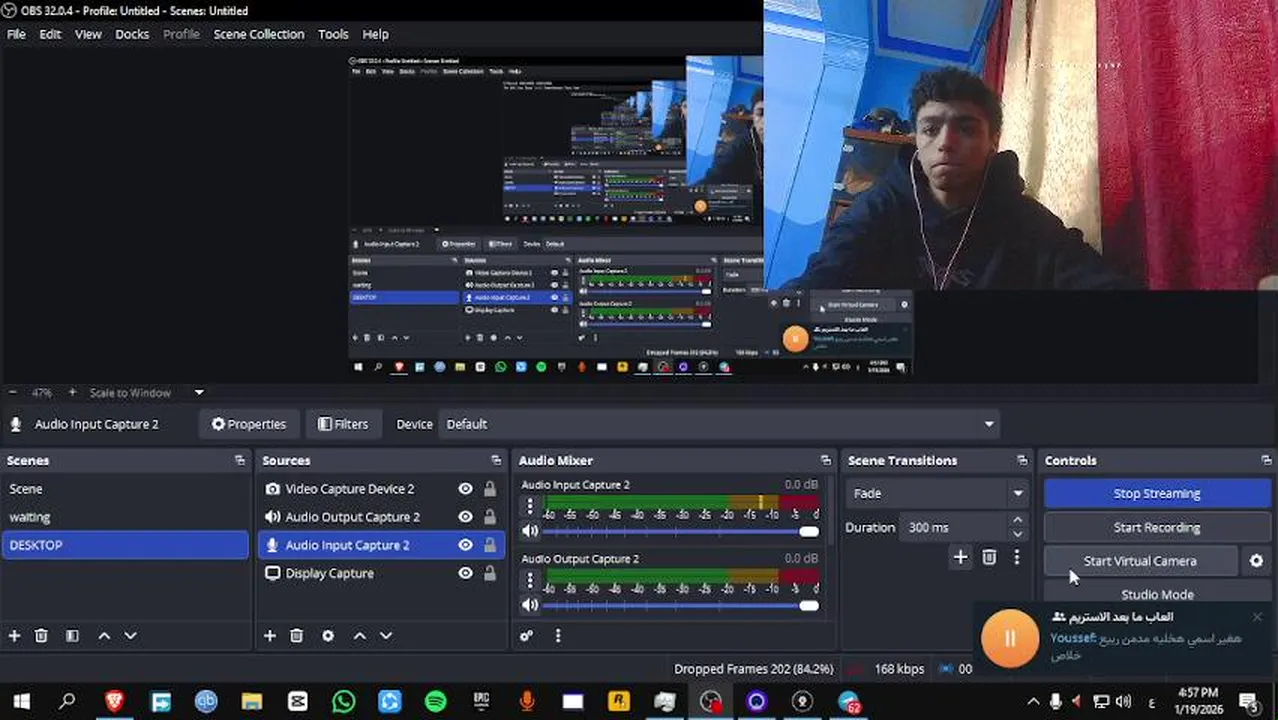Decrease transition duration with down arrow
Screen dimensions: 1278x720
(x=1018, y=533)
